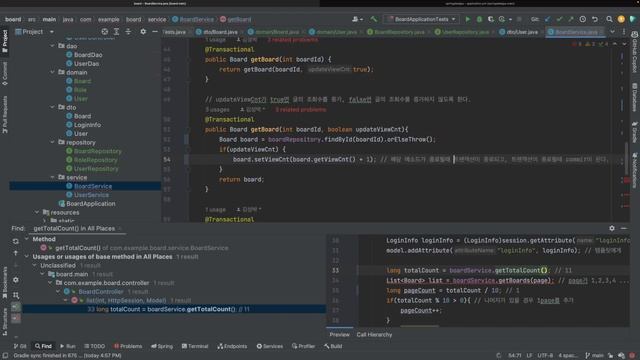Hide the Project panel with minus icon
This screenshot has height=360, width=640.
tap(155, 31)
